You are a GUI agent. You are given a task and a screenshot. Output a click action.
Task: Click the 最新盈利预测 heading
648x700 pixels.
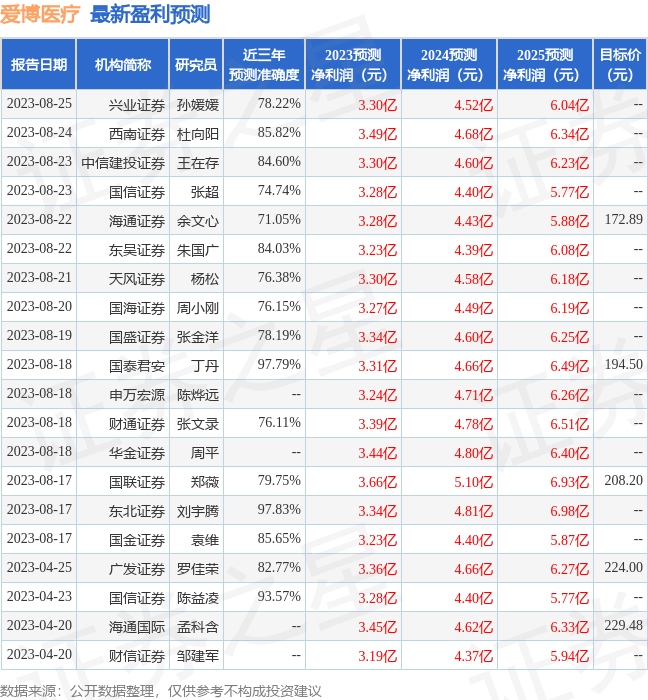coord(150,15)
